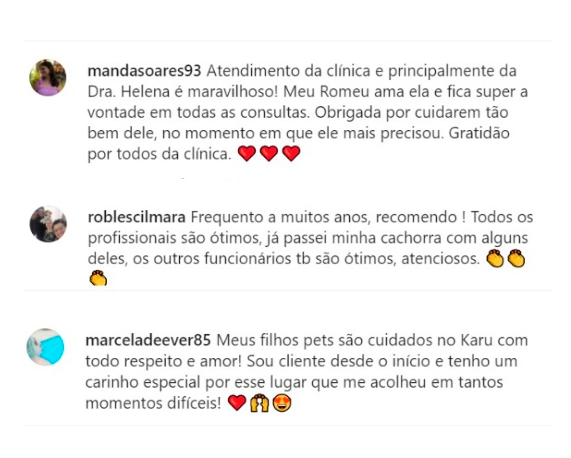Screen dimensions: 571x458
Task: Click the mandasoares93 username link
Action: click(144, 71)
